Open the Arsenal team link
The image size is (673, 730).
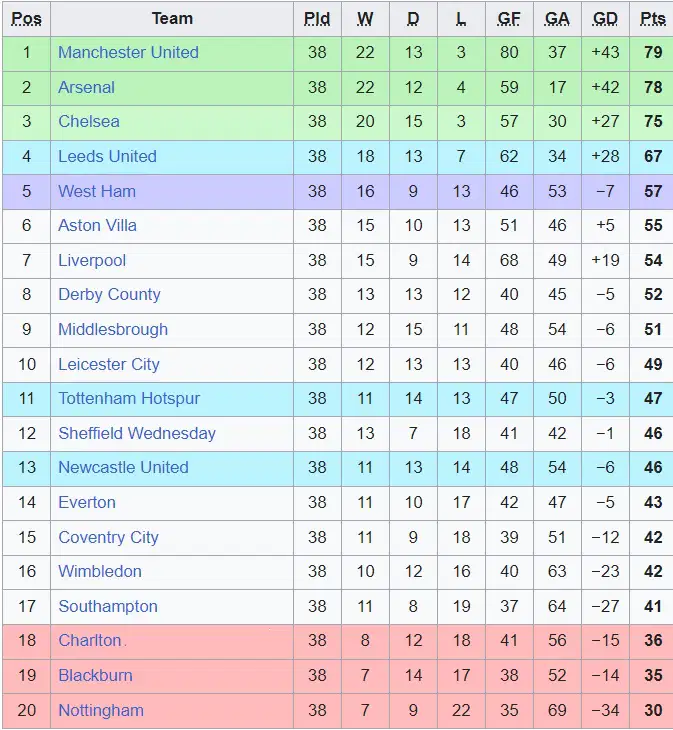tap(87, 87)
